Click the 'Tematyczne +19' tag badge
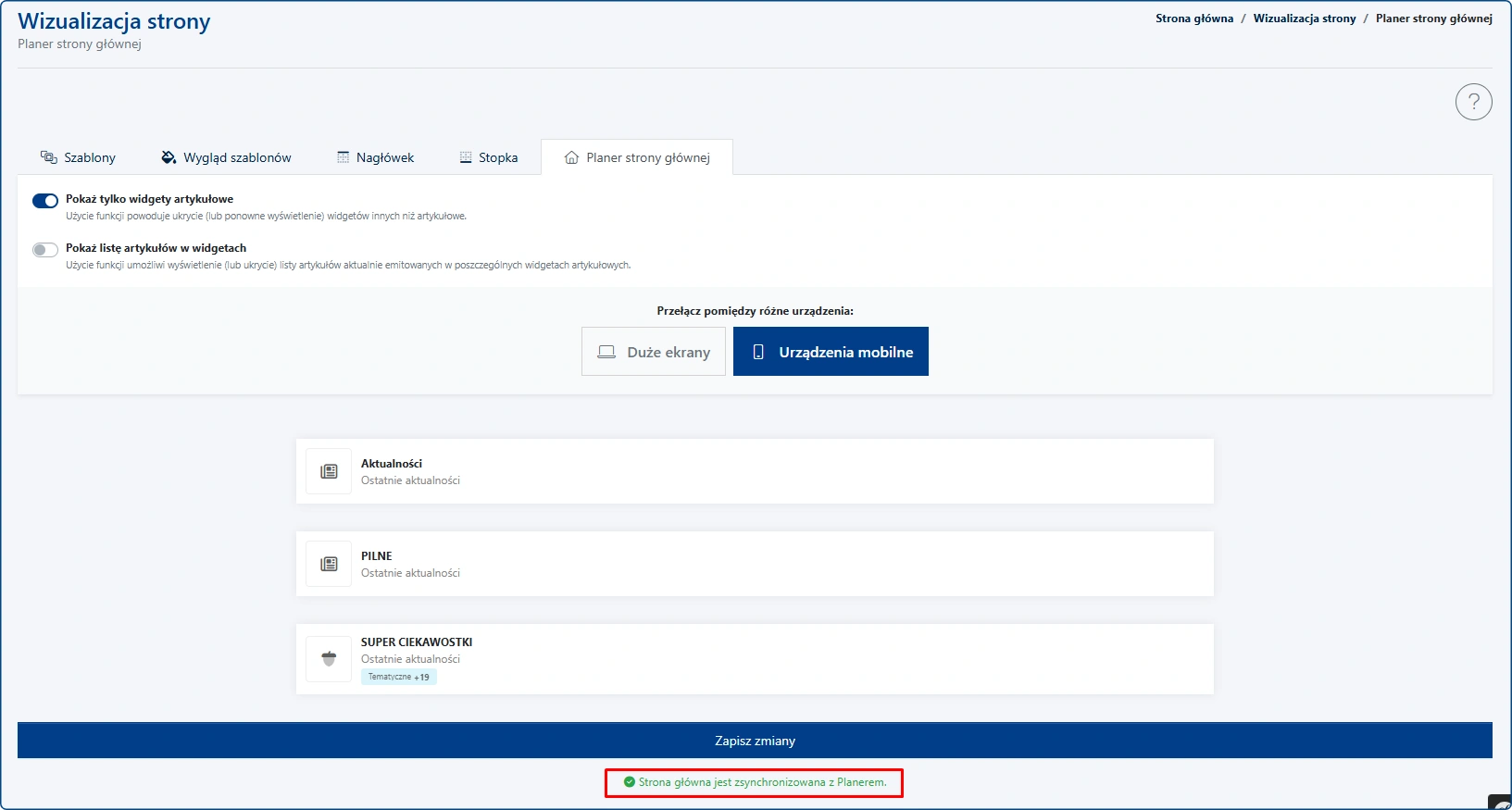Screen dimensions: 1512x810 point(398,677)
